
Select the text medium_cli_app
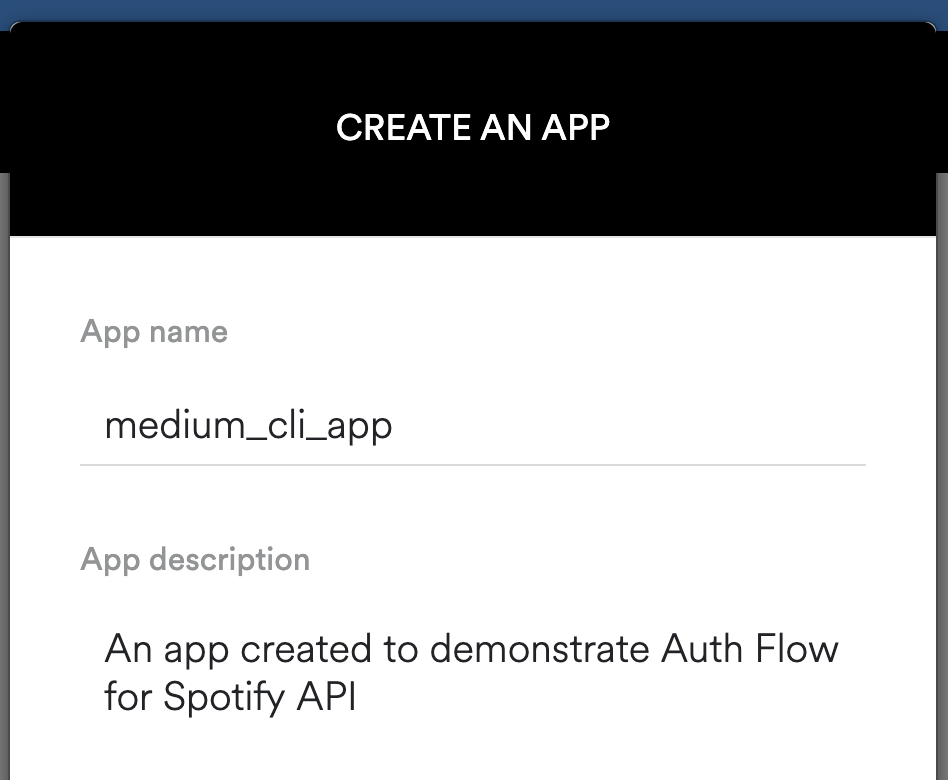pos(248,425)
